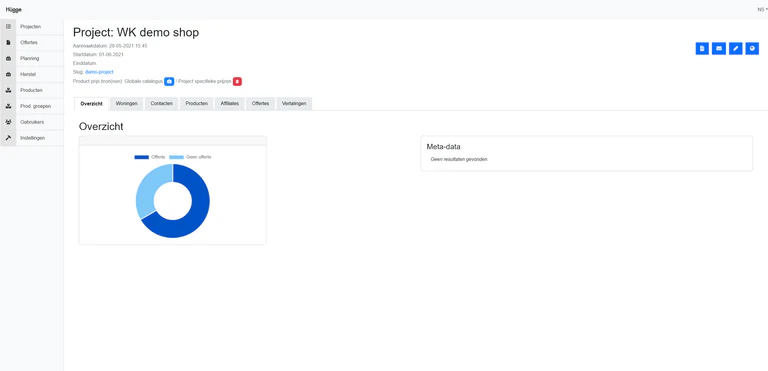
Task: Click the Planning sidebar icon
Action: click(8, 58)
